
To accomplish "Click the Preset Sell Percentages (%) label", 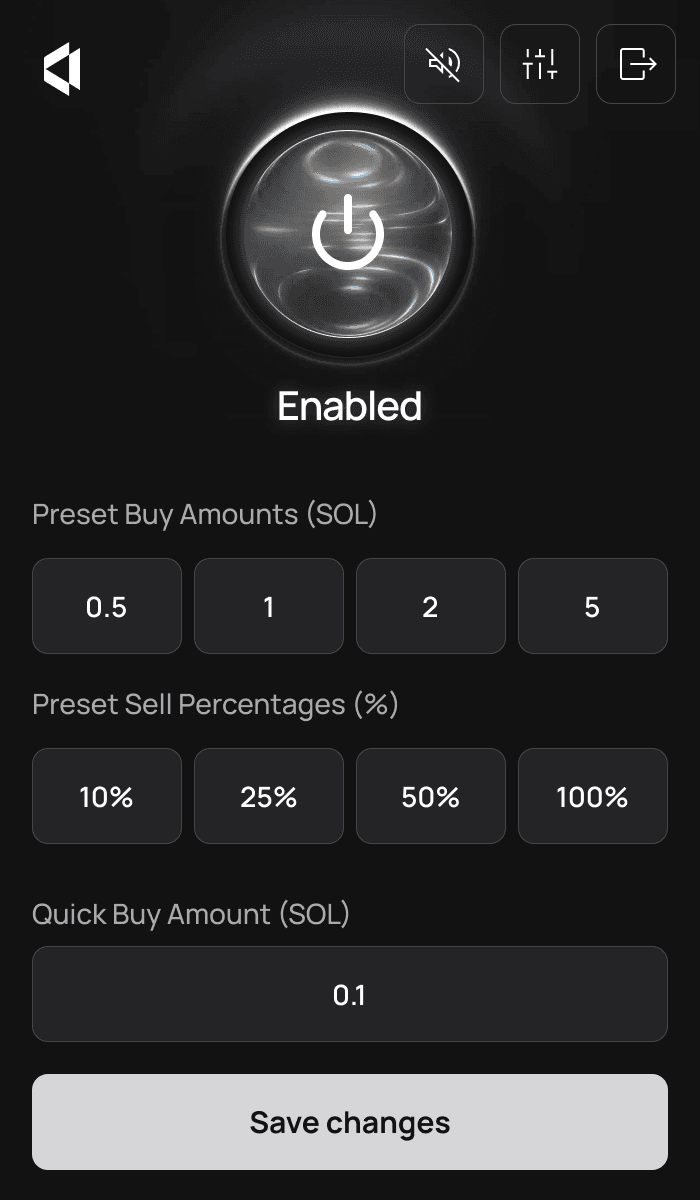I will (215, 705).
